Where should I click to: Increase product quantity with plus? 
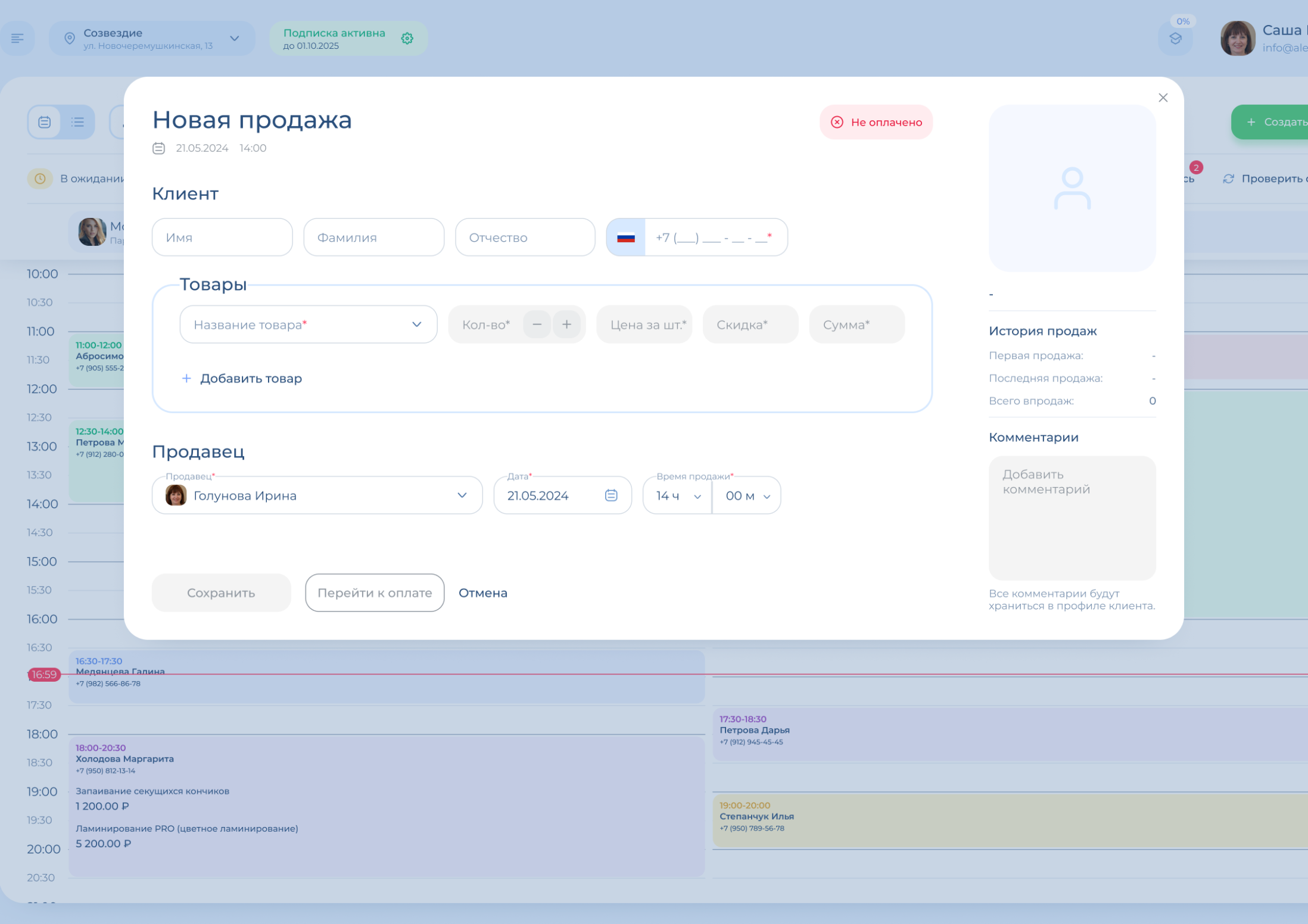pos(566,324)
